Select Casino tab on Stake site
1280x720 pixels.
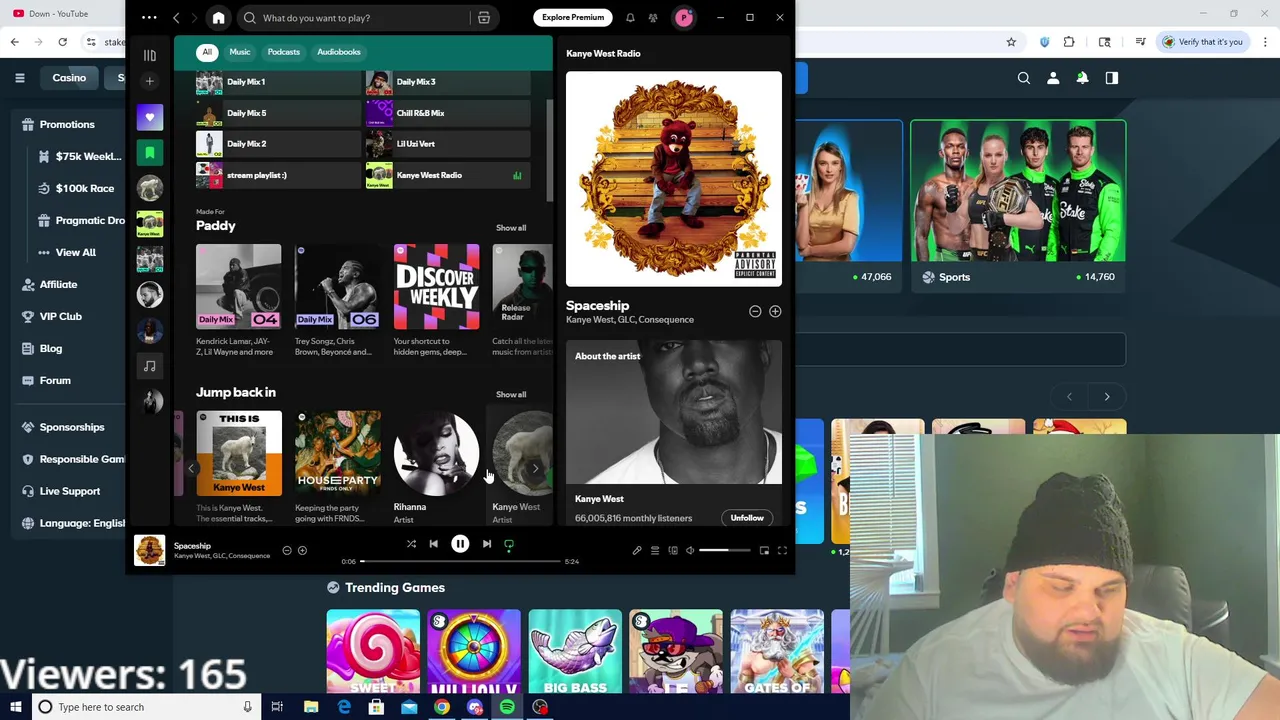click(69, 78)
